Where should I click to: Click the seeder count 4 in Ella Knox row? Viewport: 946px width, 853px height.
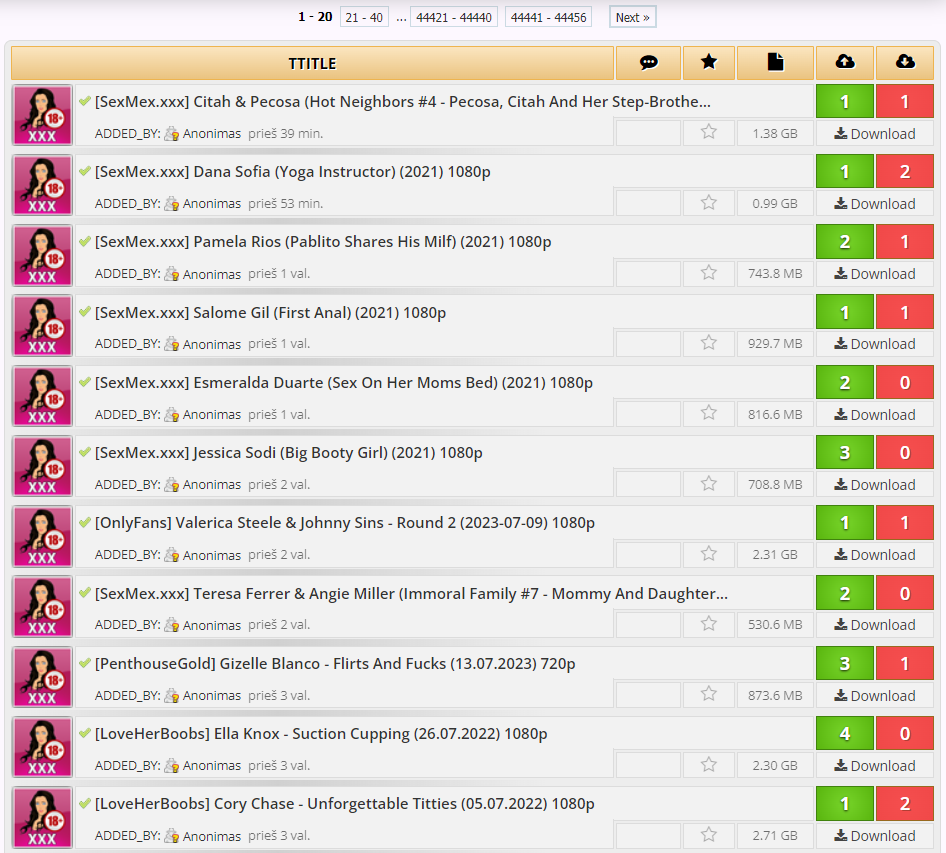845,733
